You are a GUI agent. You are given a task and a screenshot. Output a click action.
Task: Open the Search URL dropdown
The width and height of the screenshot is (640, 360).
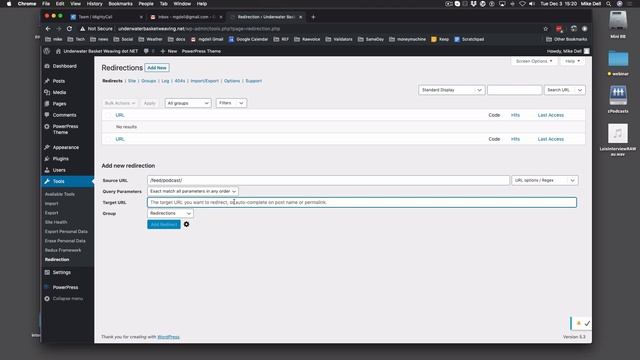click(564, 90)
